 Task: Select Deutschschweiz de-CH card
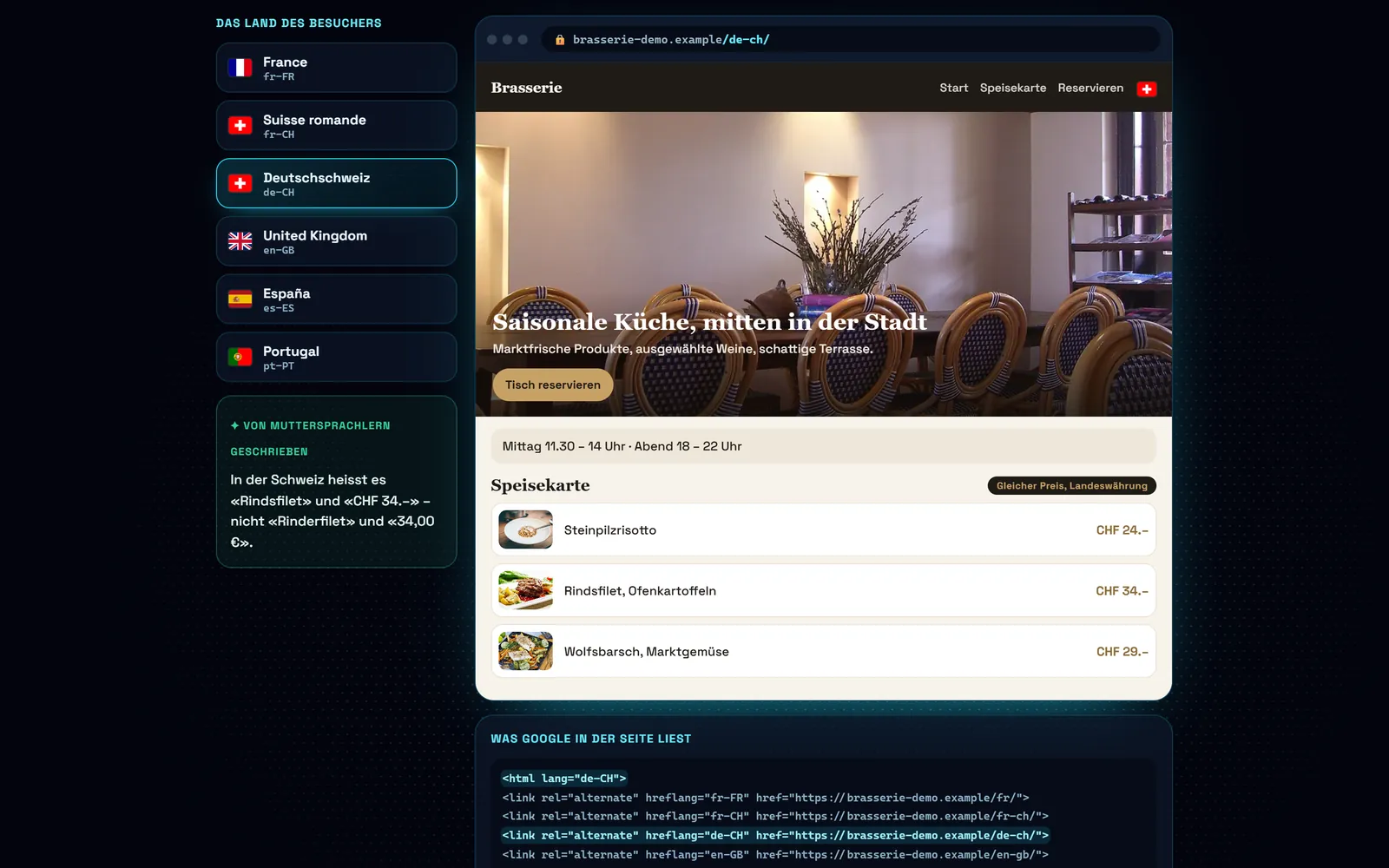click(x=336, y=183)
